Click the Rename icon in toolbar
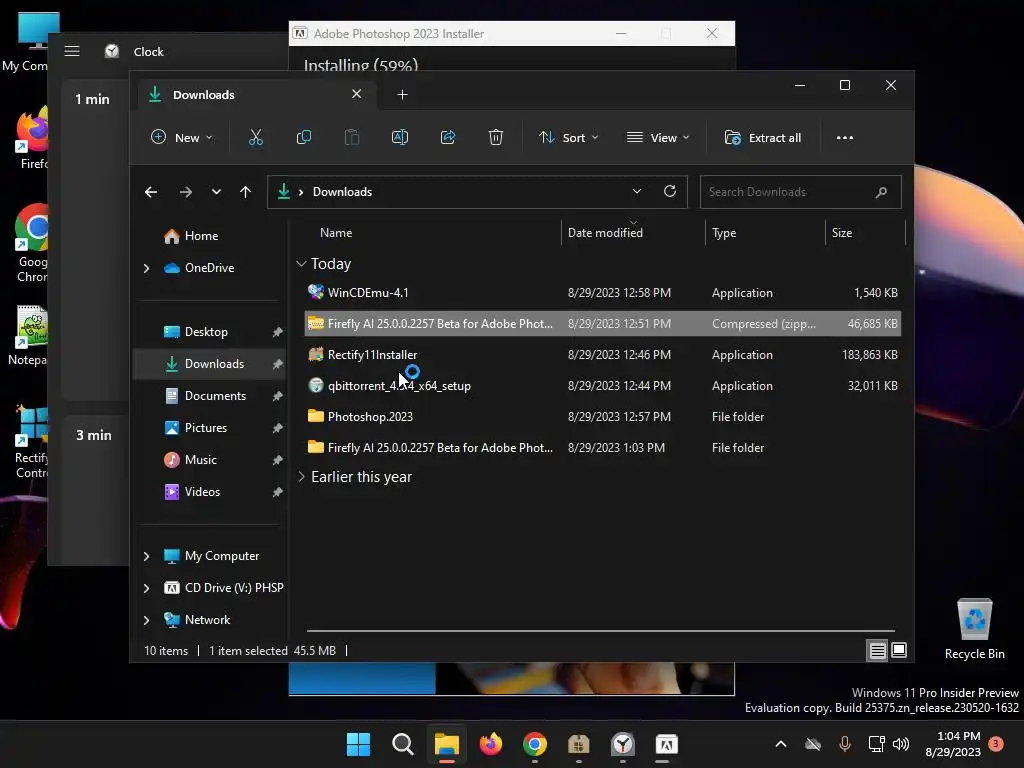Screen dimensions: 1024x768 coord(400,137)
